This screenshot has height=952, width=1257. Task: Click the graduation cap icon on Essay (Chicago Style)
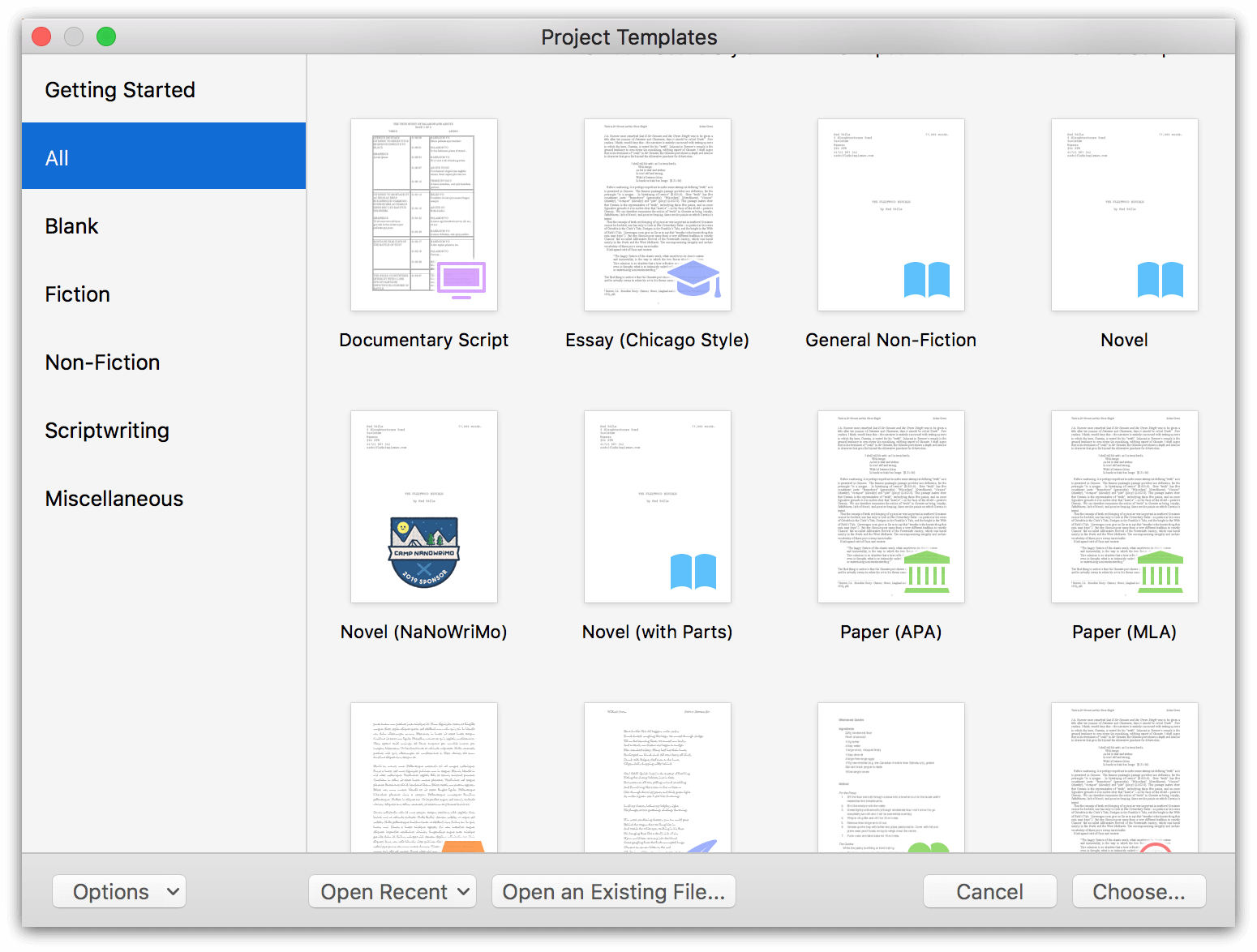[693, 280]
